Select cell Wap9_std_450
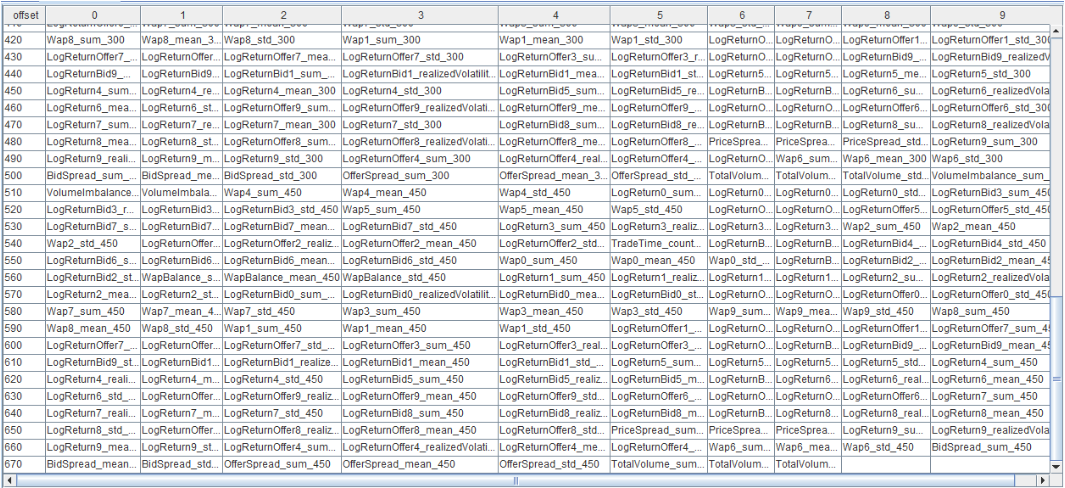This screenshot has width=1065, height=488. (x=886, y=311)
